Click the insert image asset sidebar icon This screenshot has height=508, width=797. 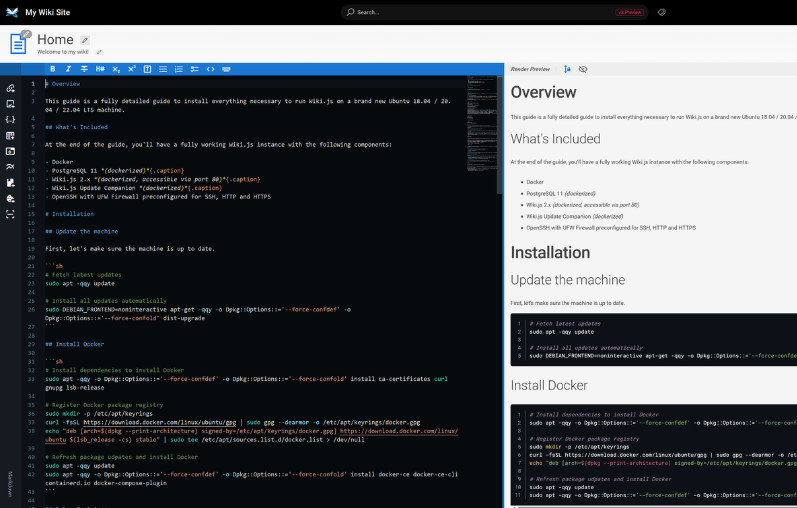point(10,104)
